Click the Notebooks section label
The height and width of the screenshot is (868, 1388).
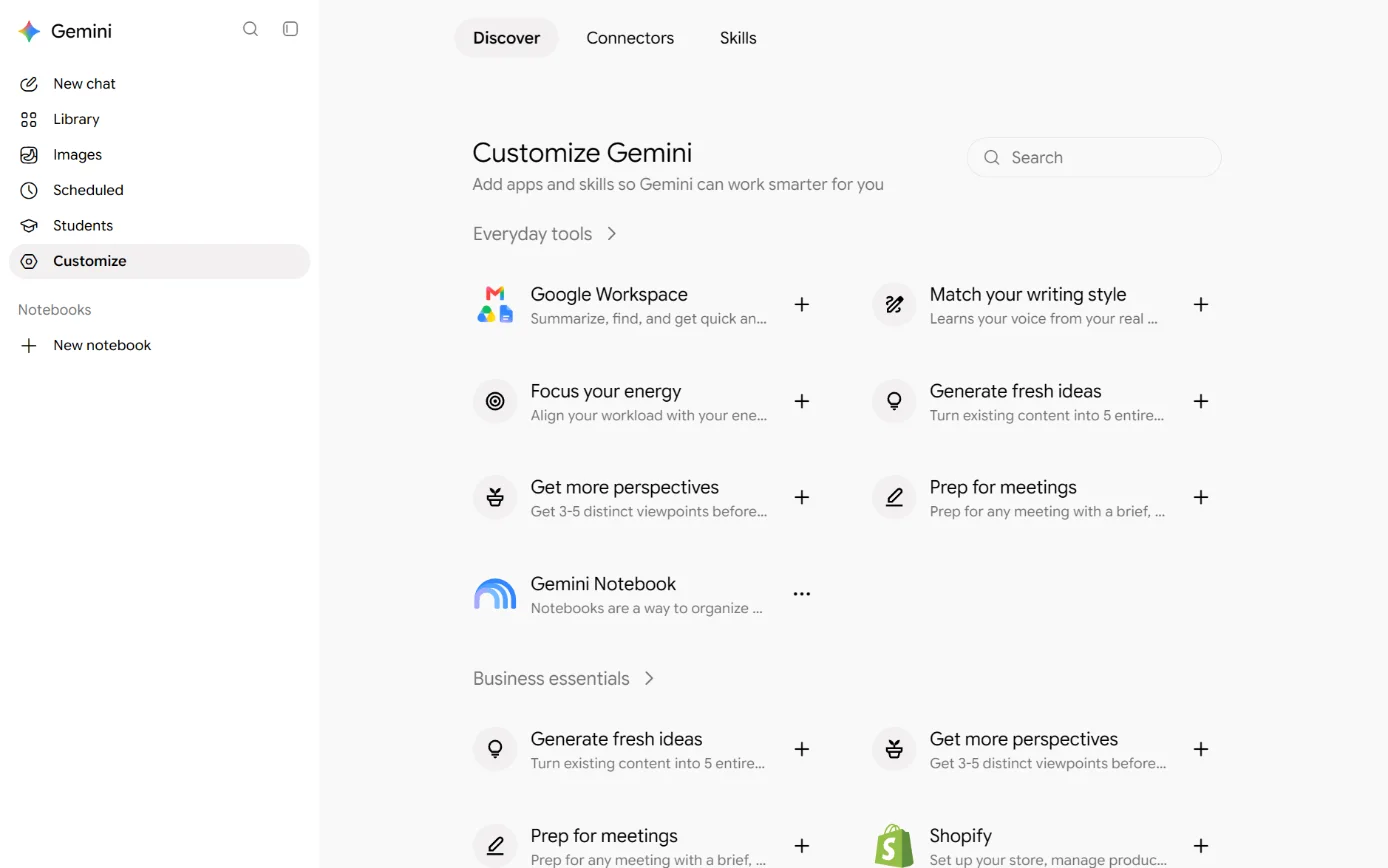[x=55, y=310]
